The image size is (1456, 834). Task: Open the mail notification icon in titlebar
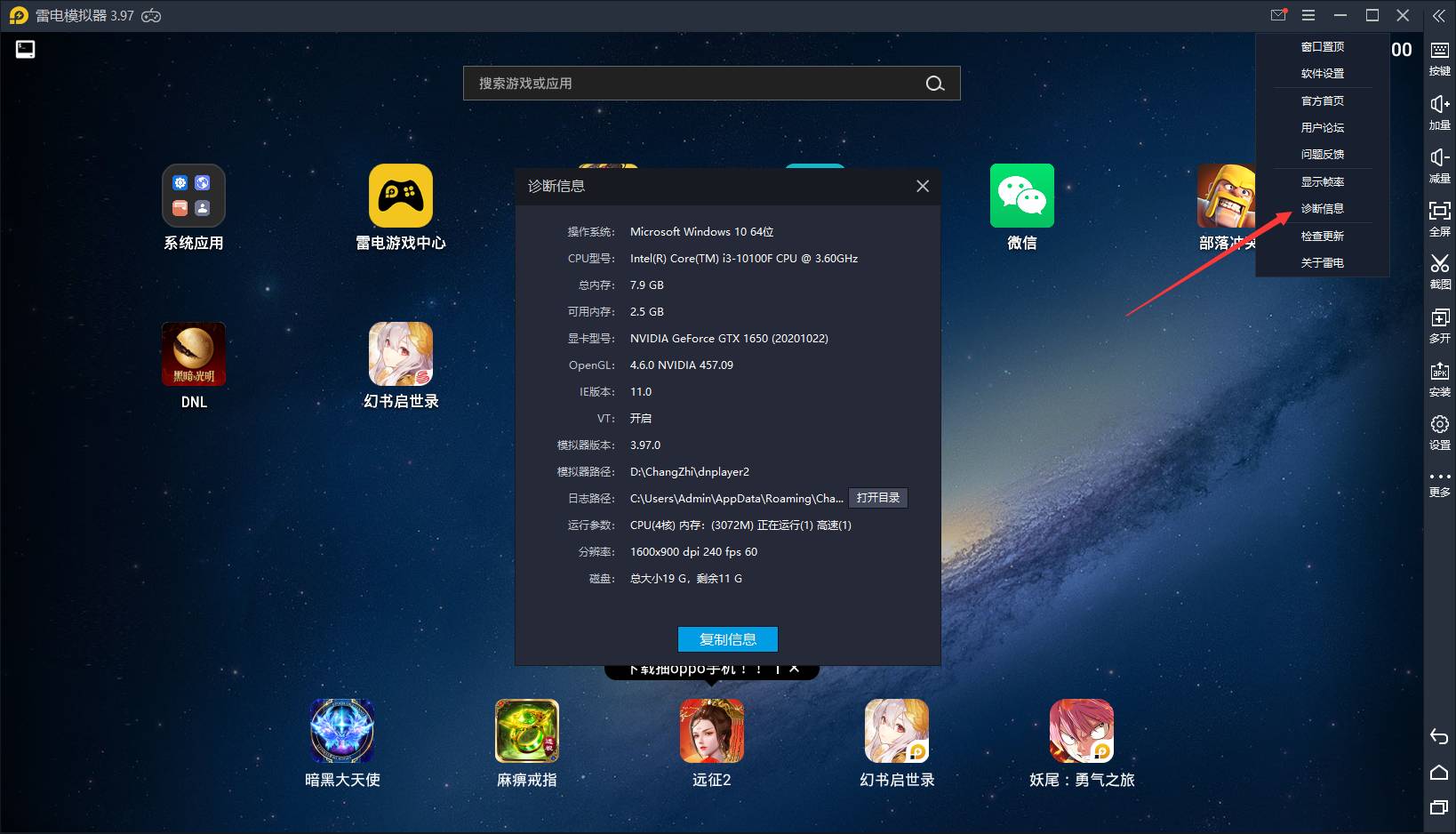click(1278, 15)
